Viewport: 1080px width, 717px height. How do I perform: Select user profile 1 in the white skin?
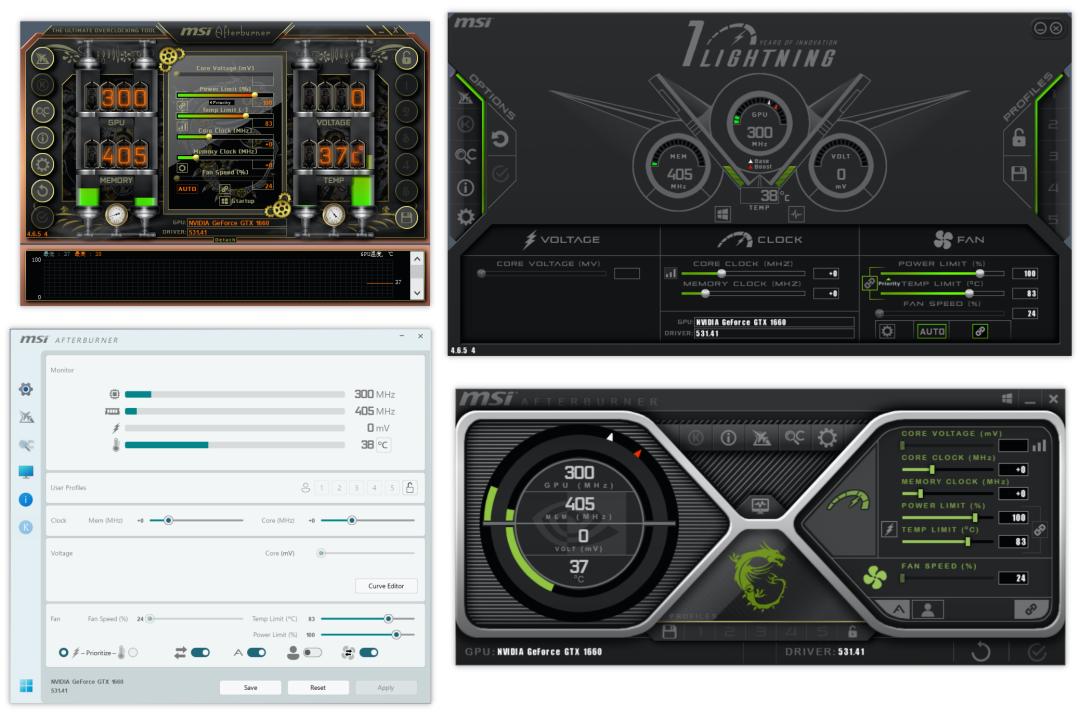[320, 487]
